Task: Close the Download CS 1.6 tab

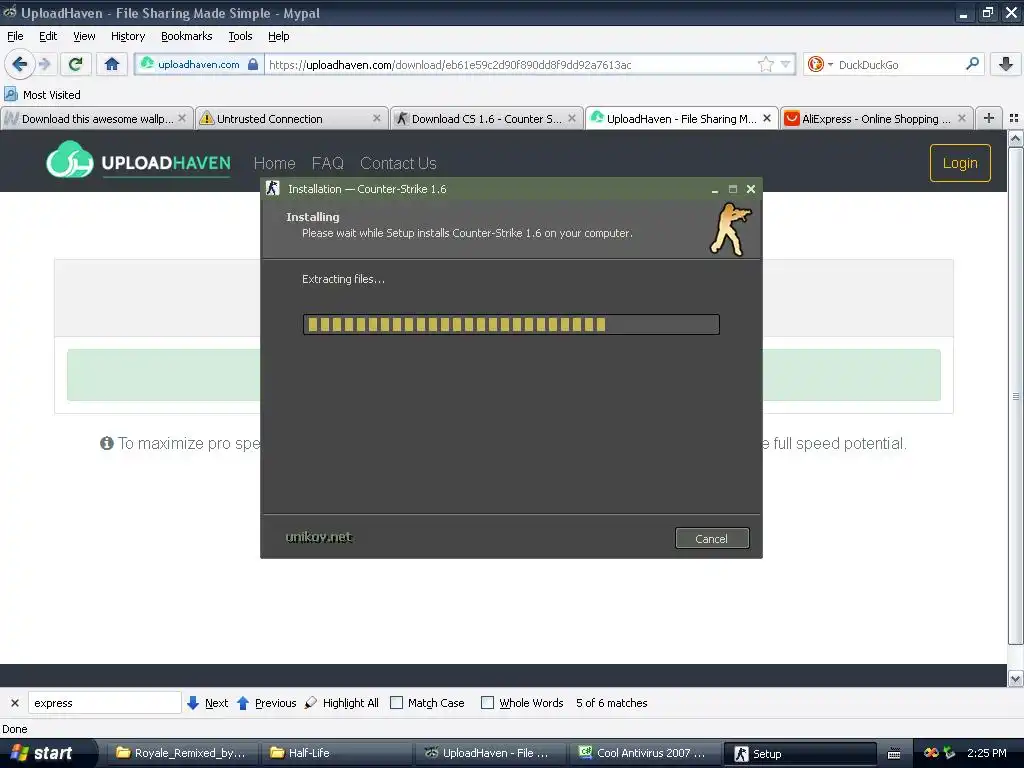Action: coord(572,118)
